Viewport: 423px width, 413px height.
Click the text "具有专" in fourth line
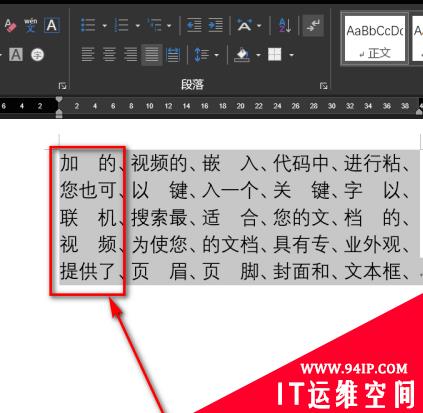pyautogui.click(x=301, y=244)
